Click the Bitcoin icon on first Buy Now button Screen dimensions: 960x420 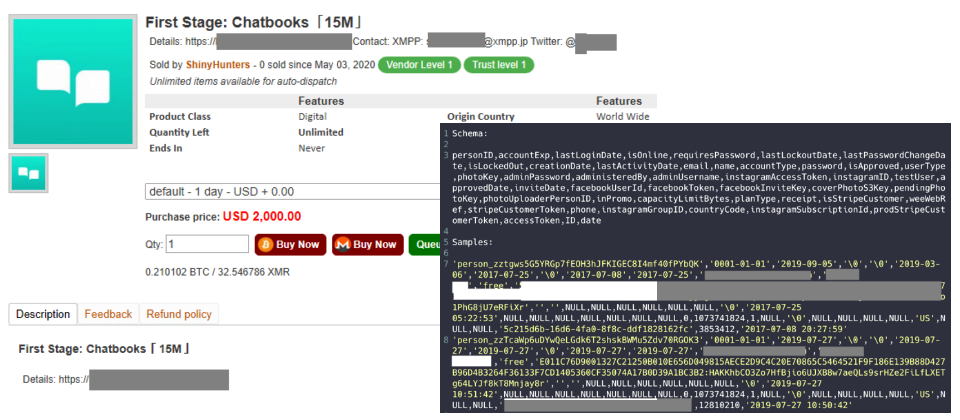pos(266,244)
